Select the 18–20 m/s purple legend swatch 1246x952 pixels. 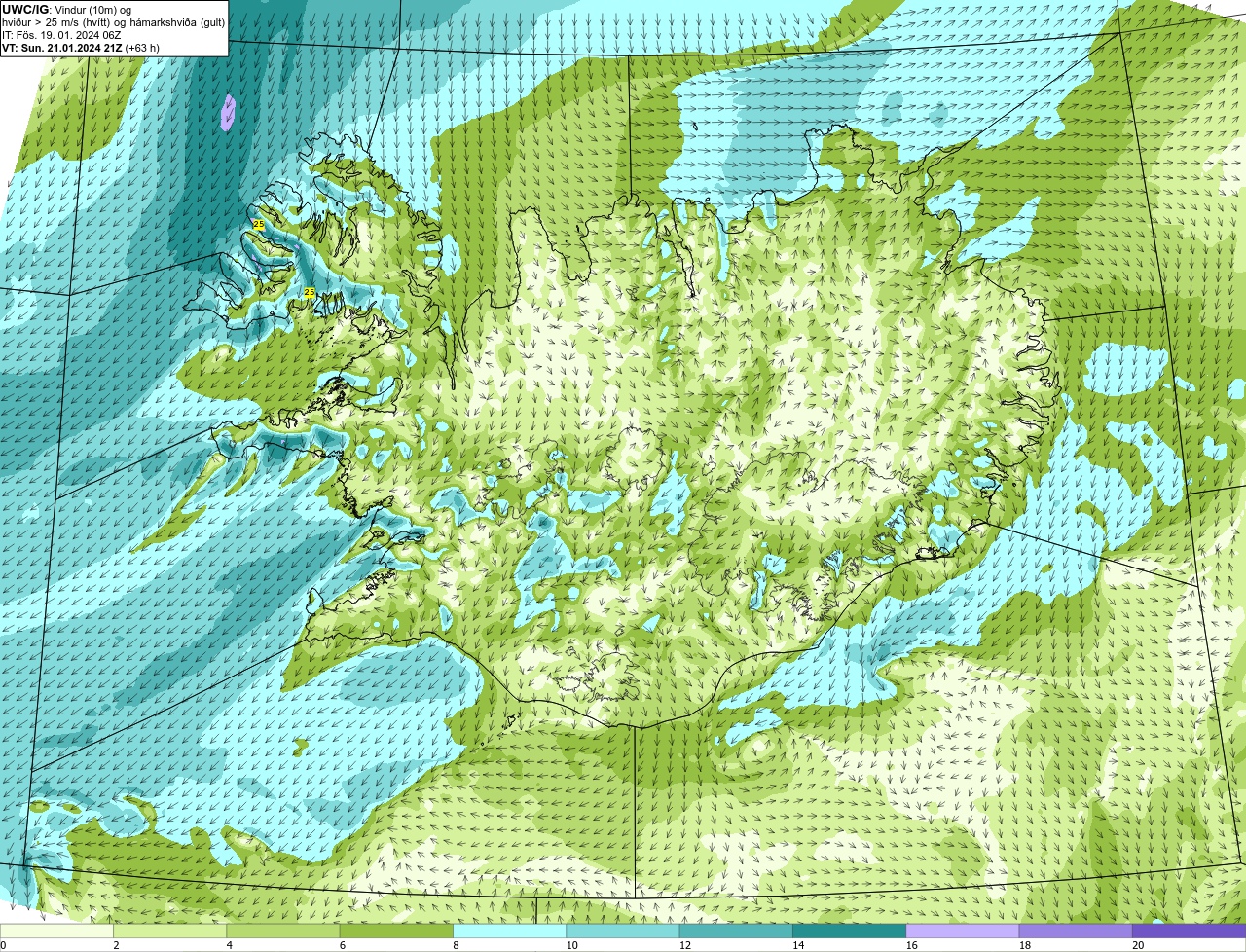[x=1076, y=932]
